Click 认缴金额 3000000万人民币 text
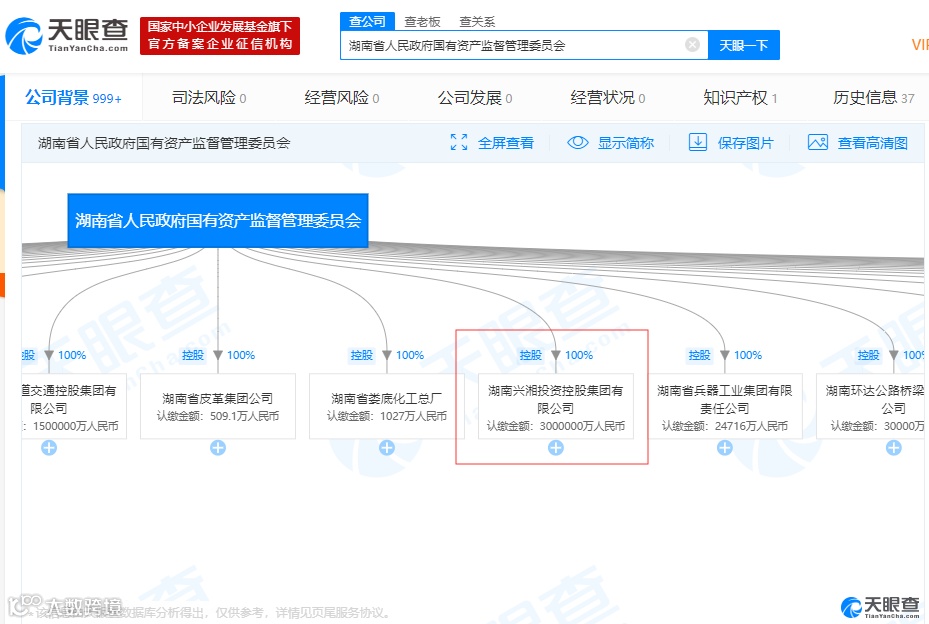This screenshot has width=929, height=624. click(556, 426)
